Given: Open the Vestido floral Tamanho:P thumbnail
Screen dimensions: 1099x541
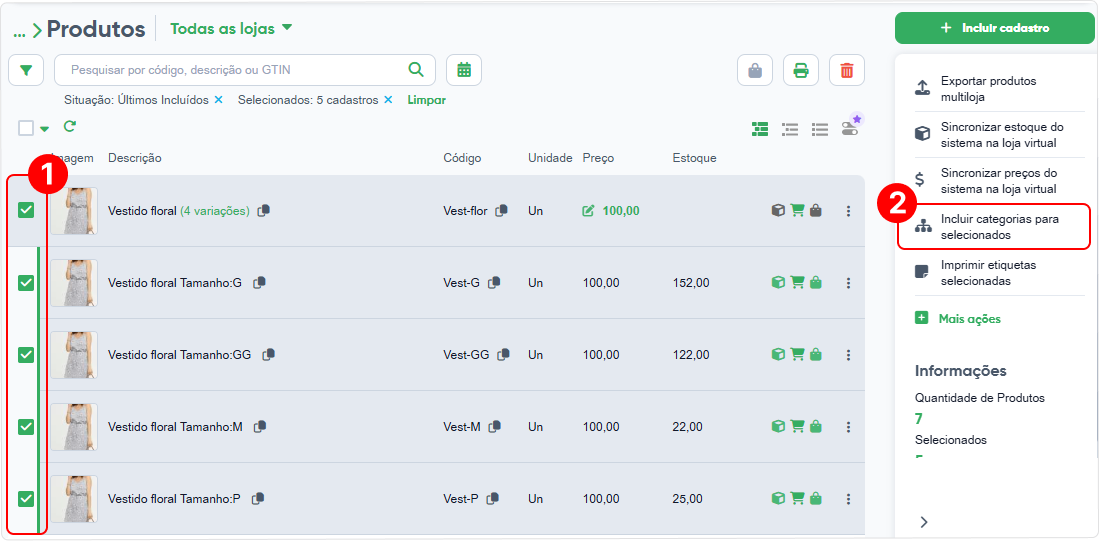Looking at the screenshot, I should [x=74, y=499].
